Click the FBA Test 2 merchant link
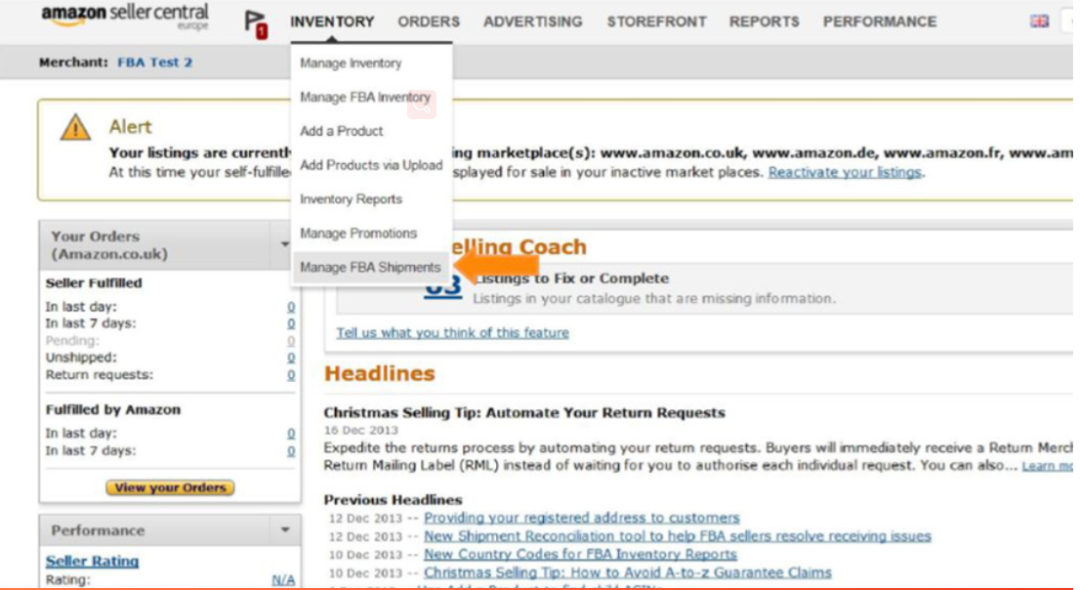Image resolution: width=1080 pixels, height=590 pixels. coord(154,63)
